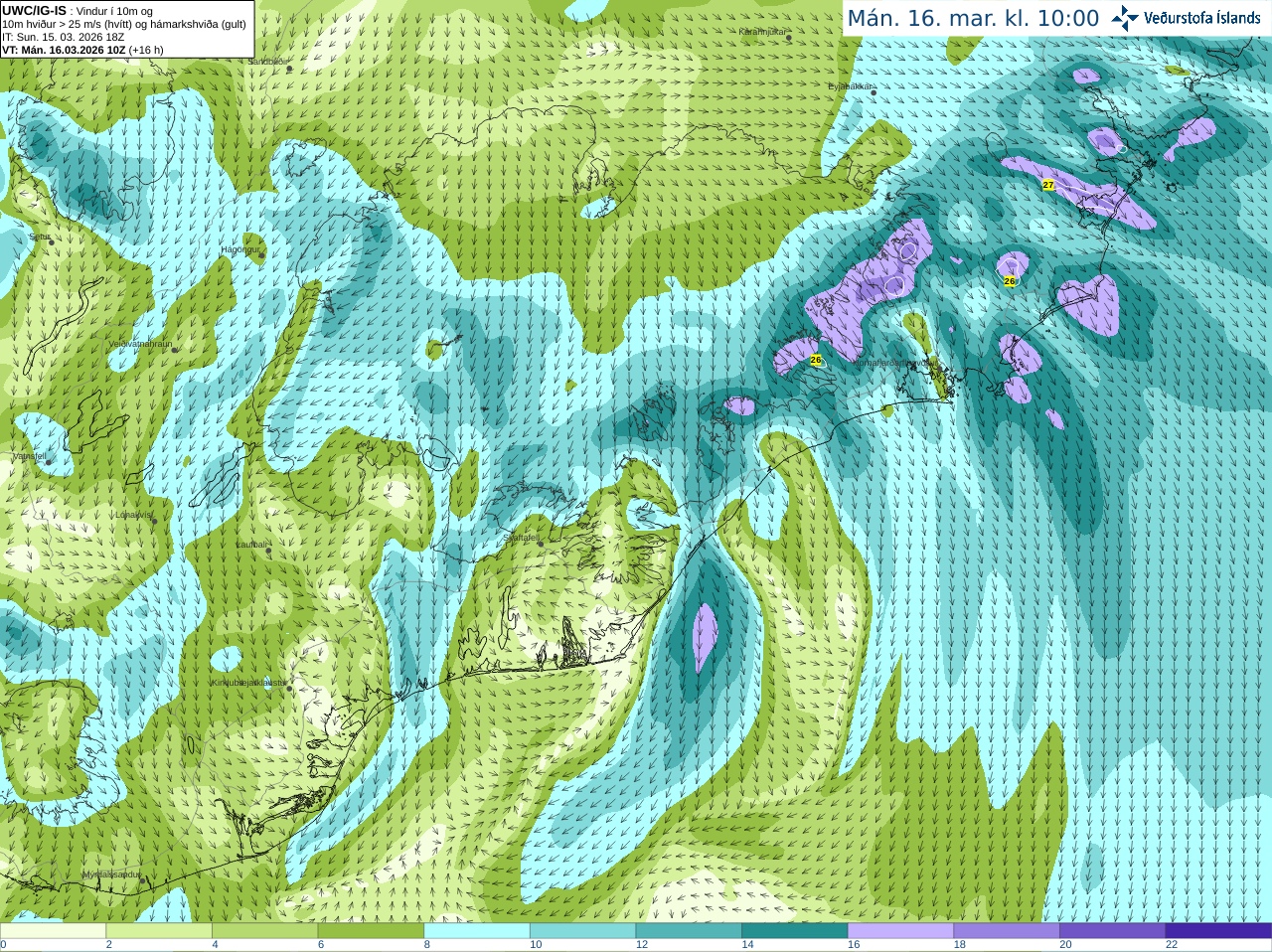The image size is (1272, 952).
Task: Click the 26 gust label nearest the 27 label
Action: [1010, 281]
